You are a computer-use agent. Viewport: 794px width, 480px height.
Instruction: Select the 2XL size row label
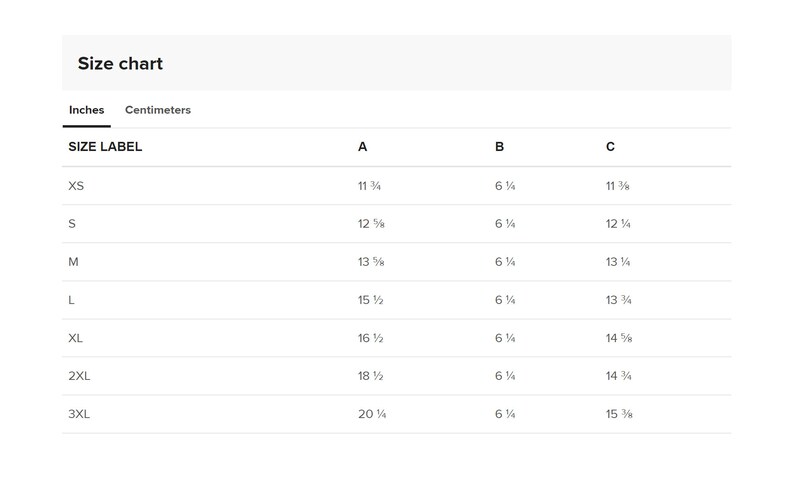[x=79, y=376]
